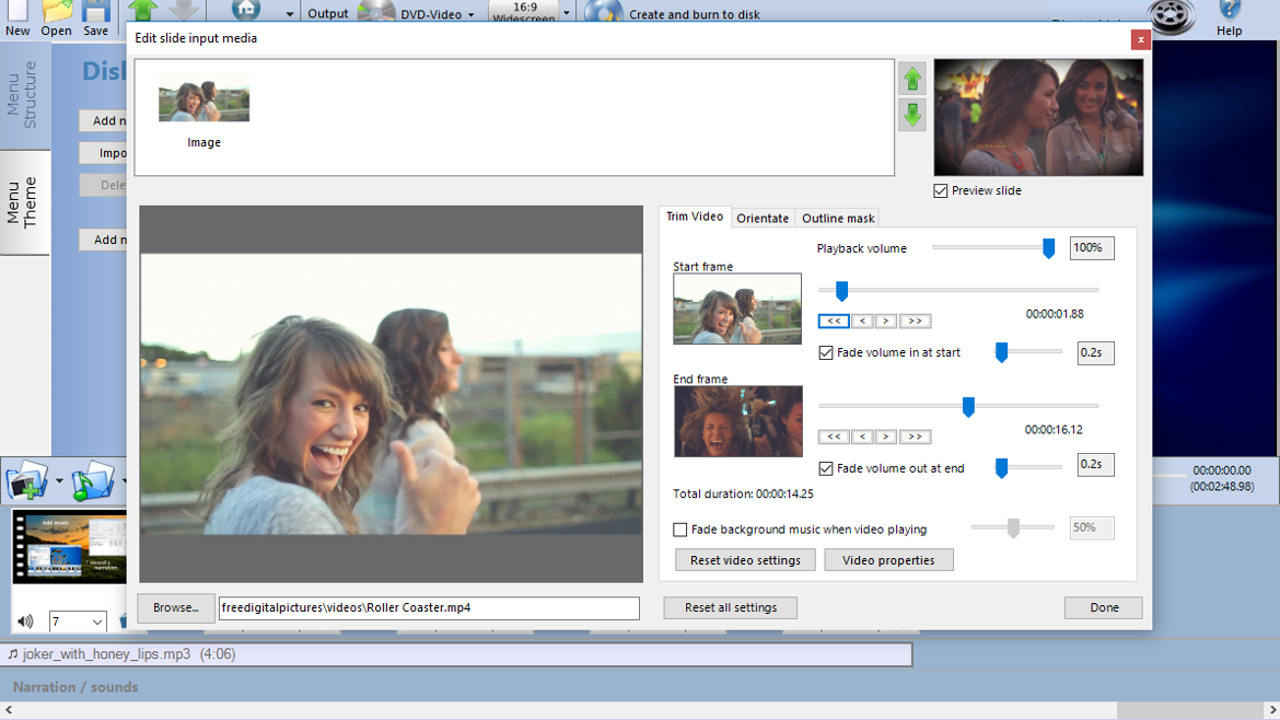This screenshot has width=1280, height=720.
Task: Open the Outline mask tab
Action: tap(837, 218)
